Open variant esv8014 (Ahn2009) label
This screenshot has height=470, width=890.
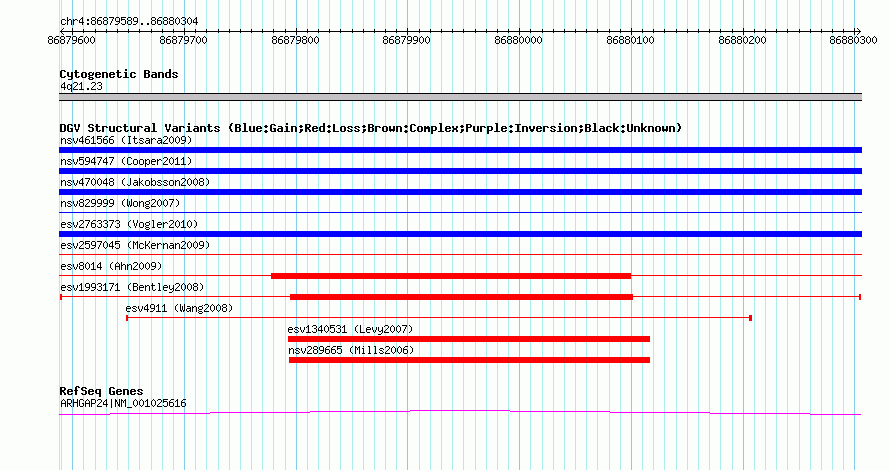click(x=111, y=266)
